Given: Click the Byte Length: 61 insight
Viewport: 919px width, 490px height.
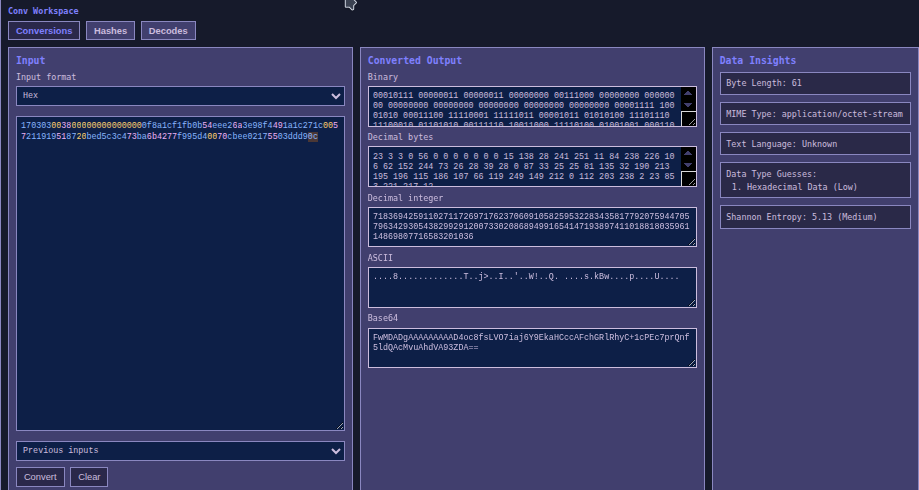Looking at the screenshot, I should pos(815,83).
